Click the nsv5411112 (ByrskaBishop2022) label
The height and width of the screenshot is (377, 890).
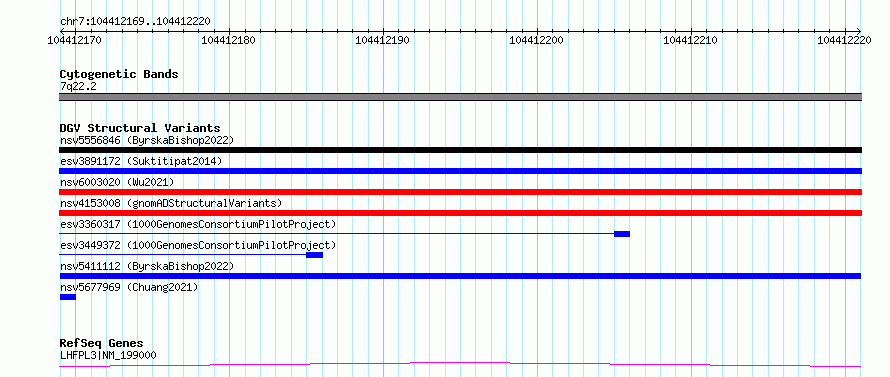coord(147,266)
